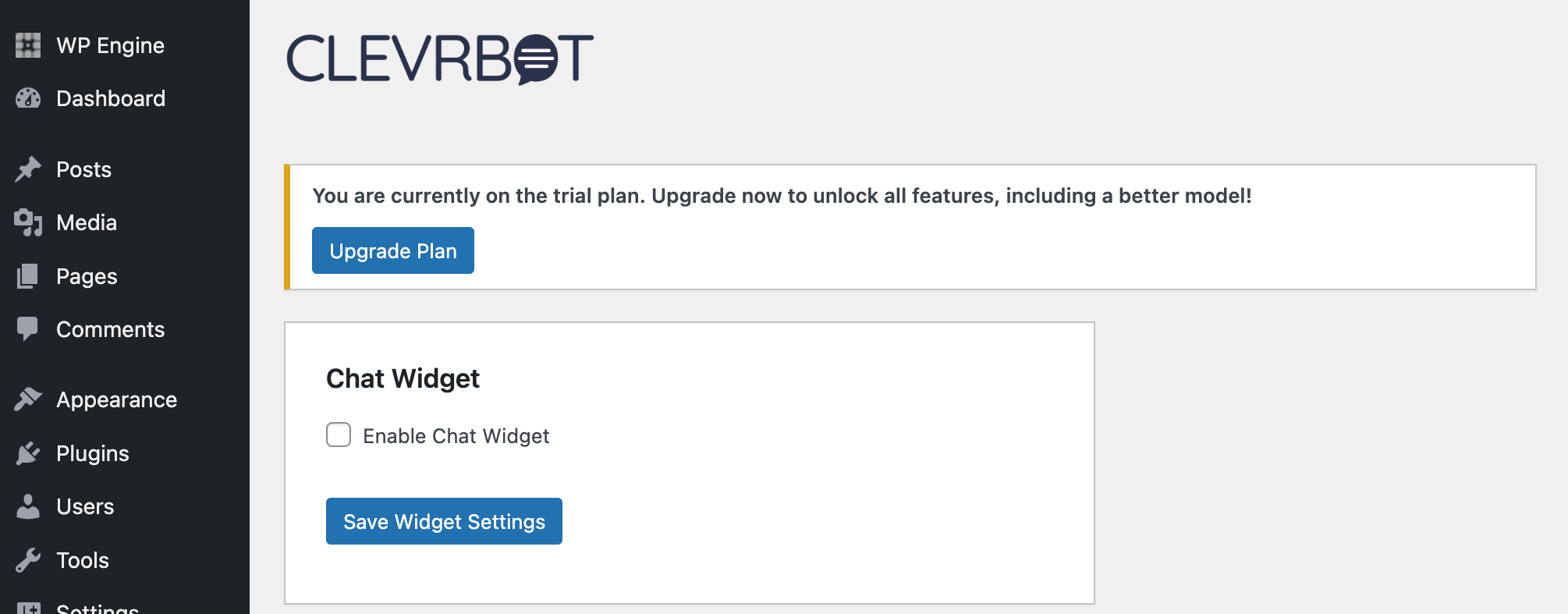The height and width of the screenshot is (614, 1568).
Task: Click the Appearance paintbrush icon
Action: click(x=28, y=399)
